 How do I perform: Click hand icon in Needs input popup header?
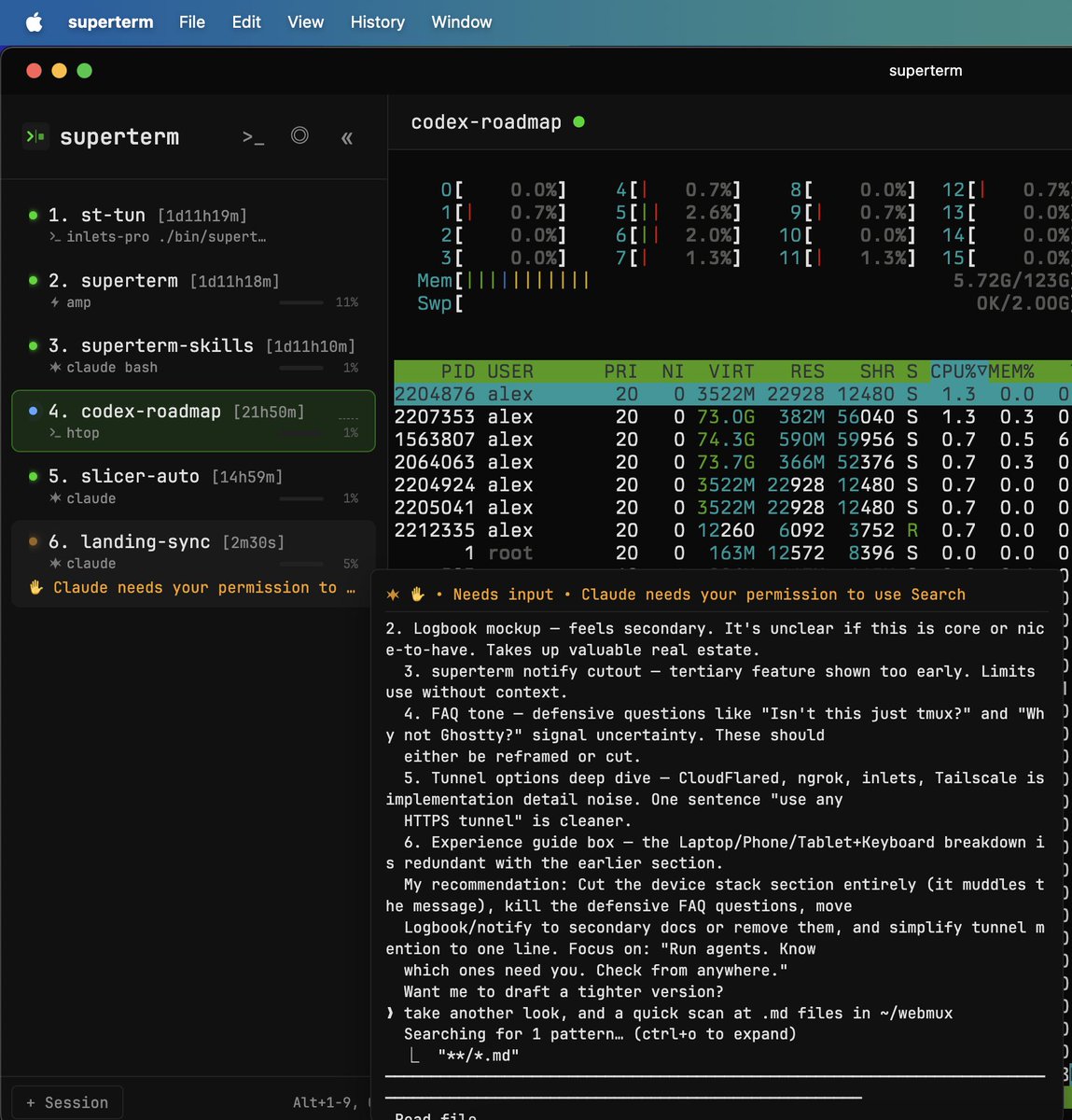[417, 595]
